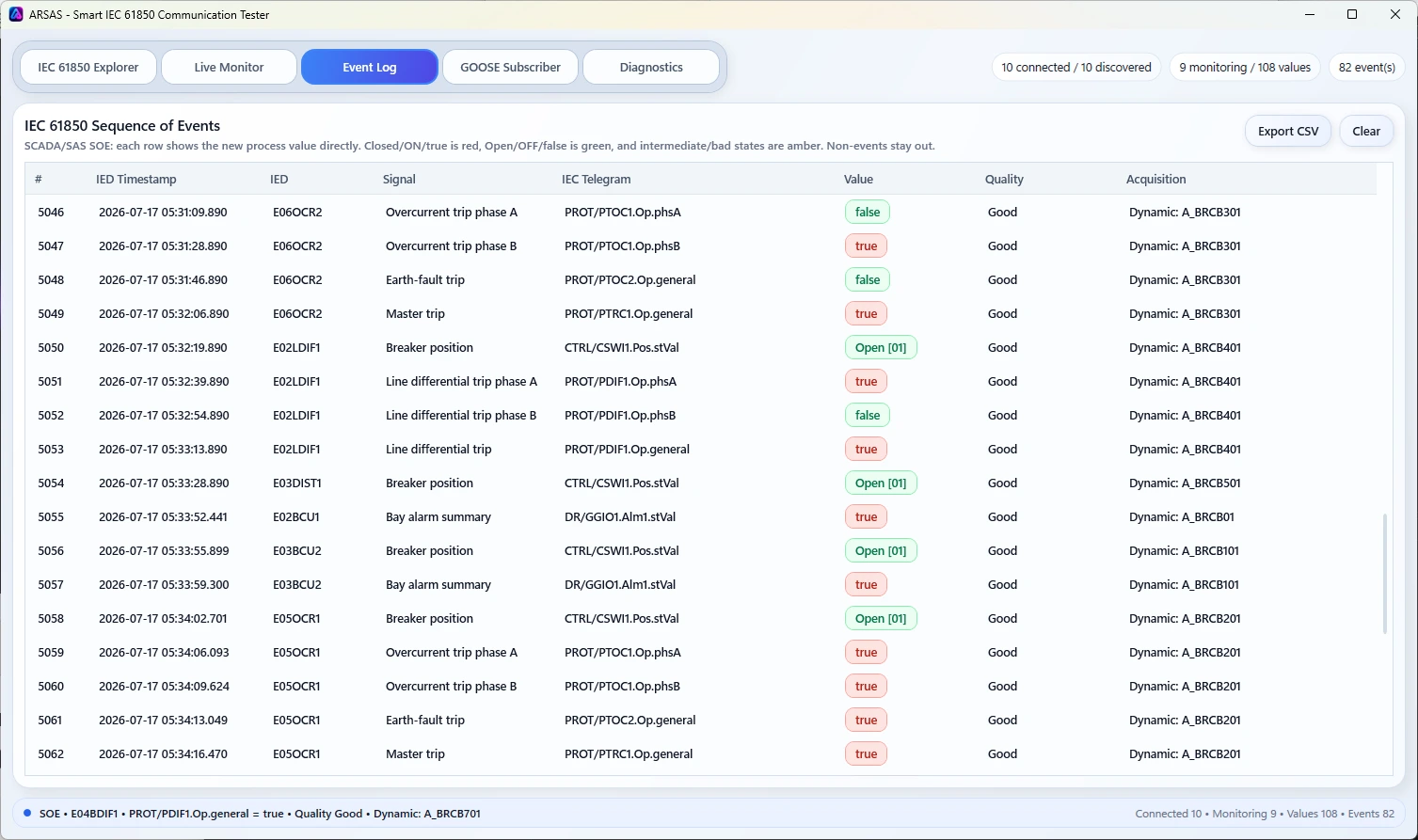The height and width of the screenshot is (840, 1418).
Task: Click 'Master trip' signal in row 5049
Action: pos(415,313)
